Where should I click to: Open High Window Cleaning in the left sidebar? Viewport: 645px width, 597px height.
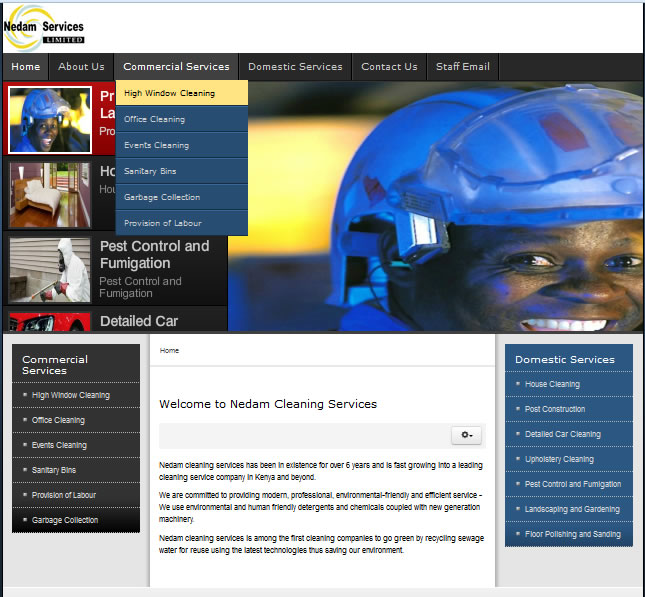[71, 395]
